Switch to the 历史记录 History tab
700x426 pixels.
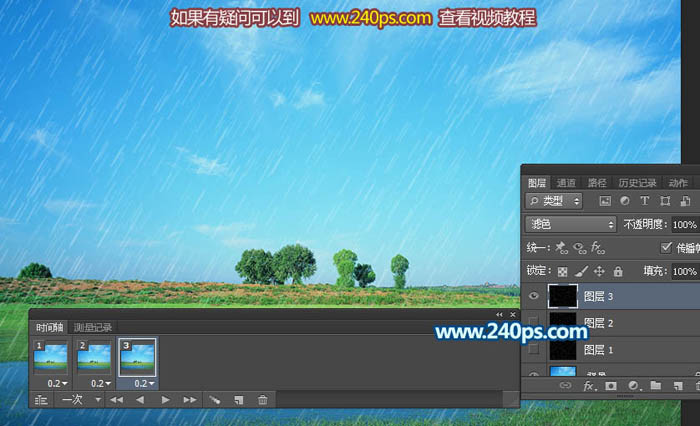(637, 183)
